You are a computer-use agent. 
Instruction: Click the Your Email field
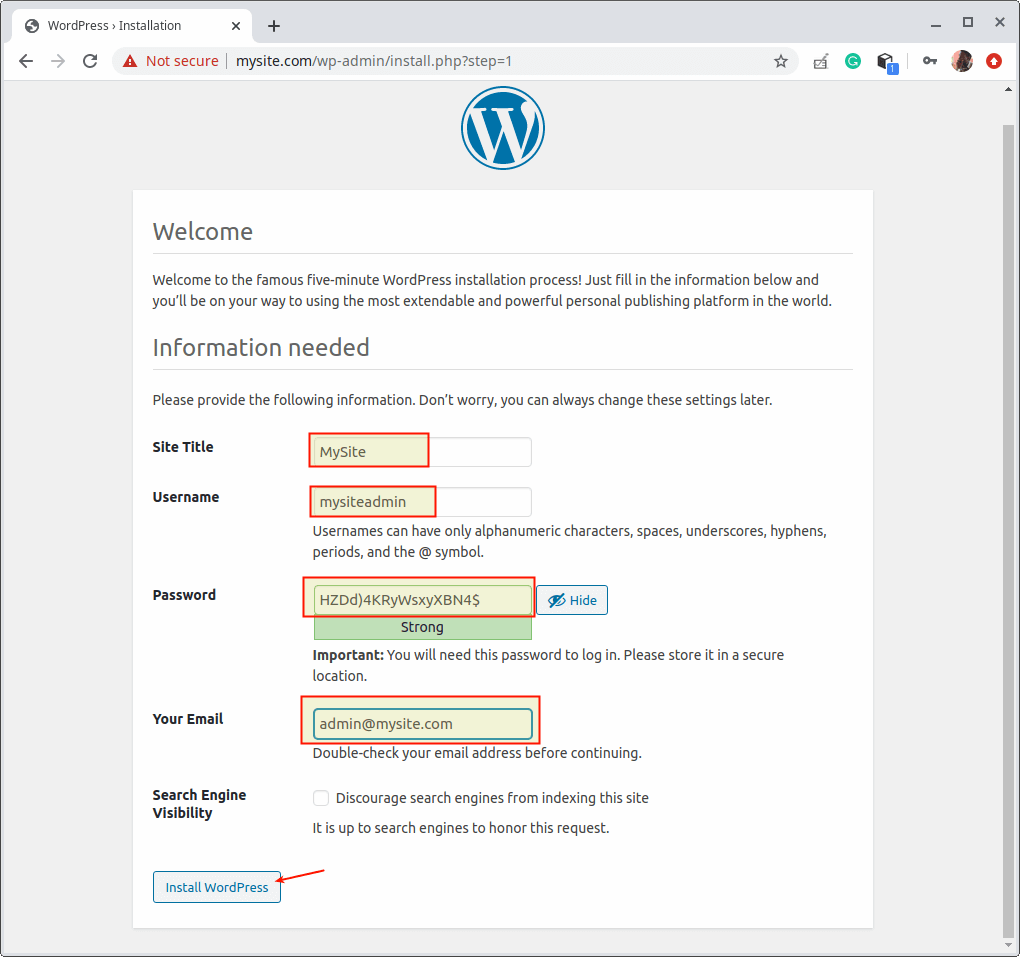422,723
